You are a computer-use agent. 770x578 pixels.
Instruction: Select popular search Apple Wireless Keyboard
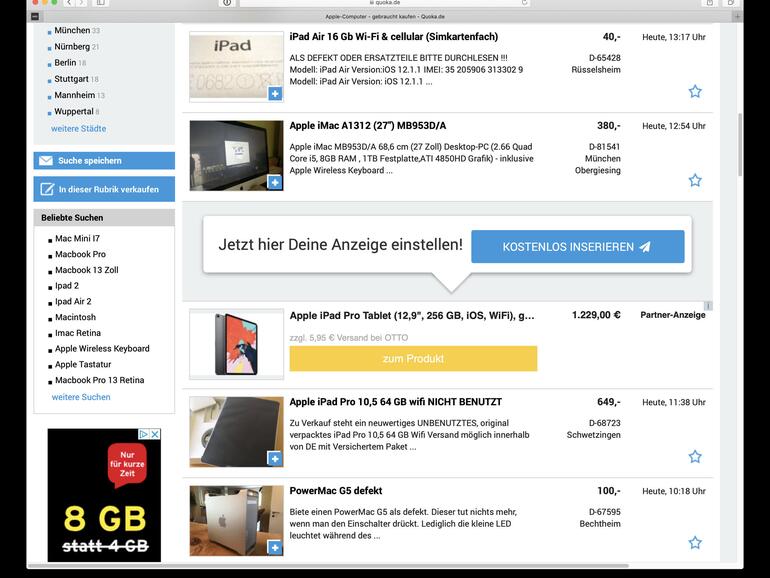coord(102,349)
